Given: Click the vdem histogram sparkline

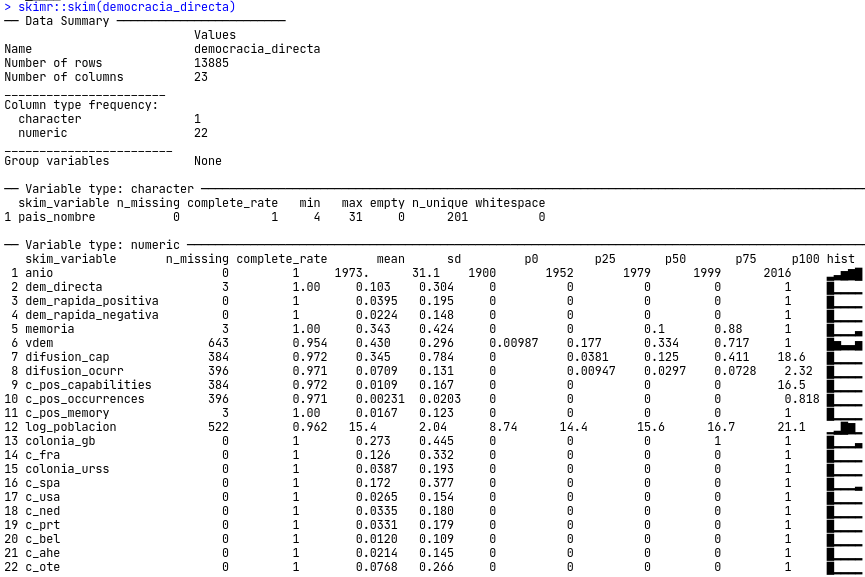Looking at the screenshot, I should coord(844,343).
